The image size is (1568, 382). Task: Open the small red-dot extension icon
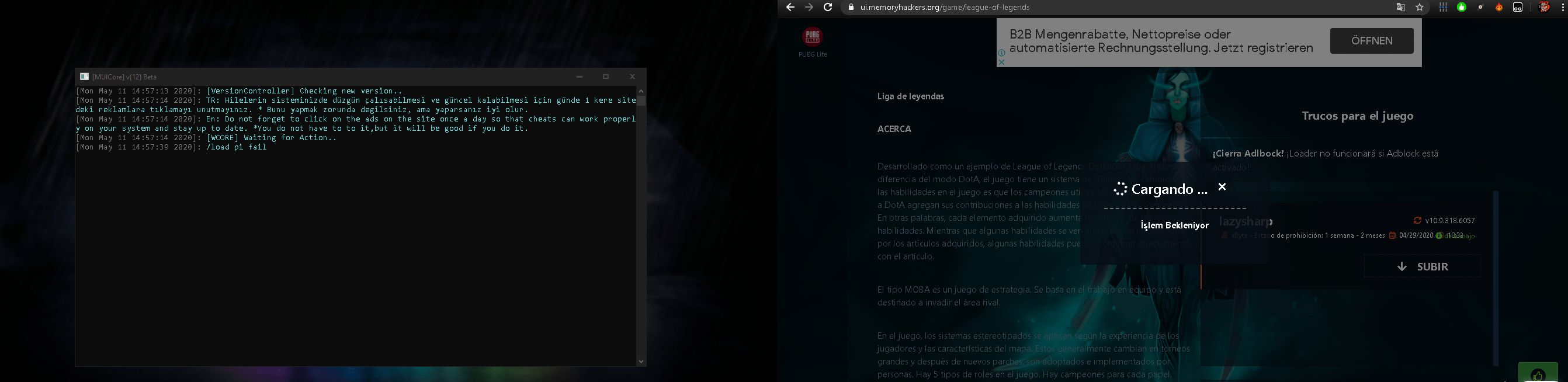tap(1480, 7)
